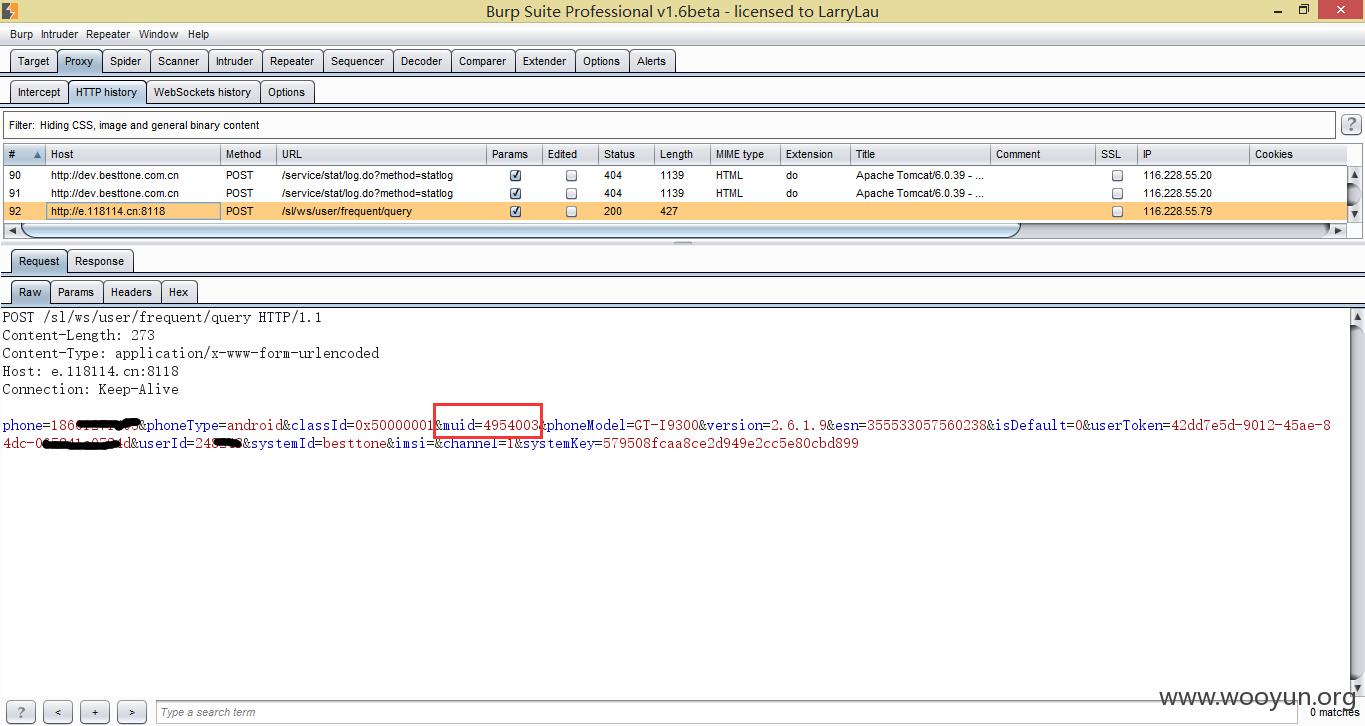Open the Help menu

pyautogui.click(x=198, y=34)
